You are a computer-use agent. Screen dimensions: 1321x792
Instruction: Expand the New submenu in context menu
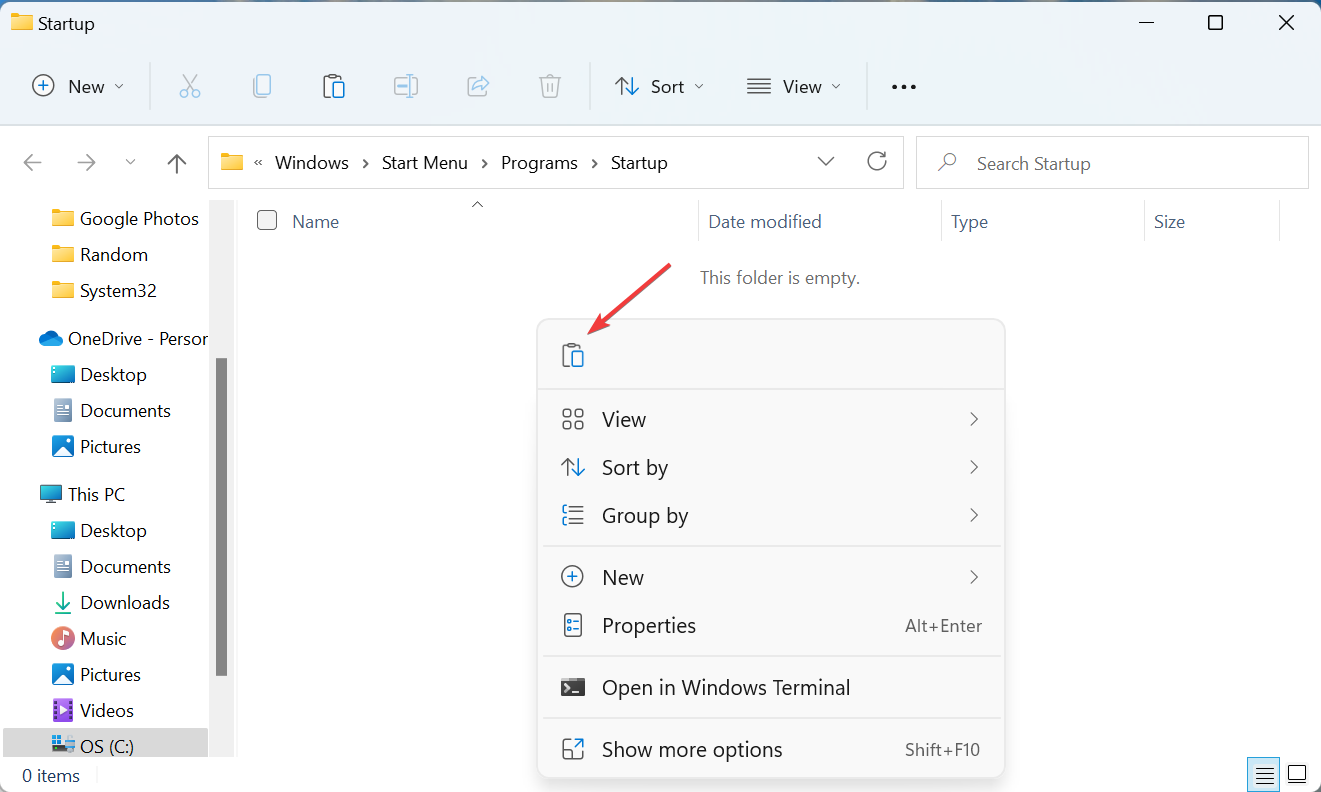coord(771,577)
